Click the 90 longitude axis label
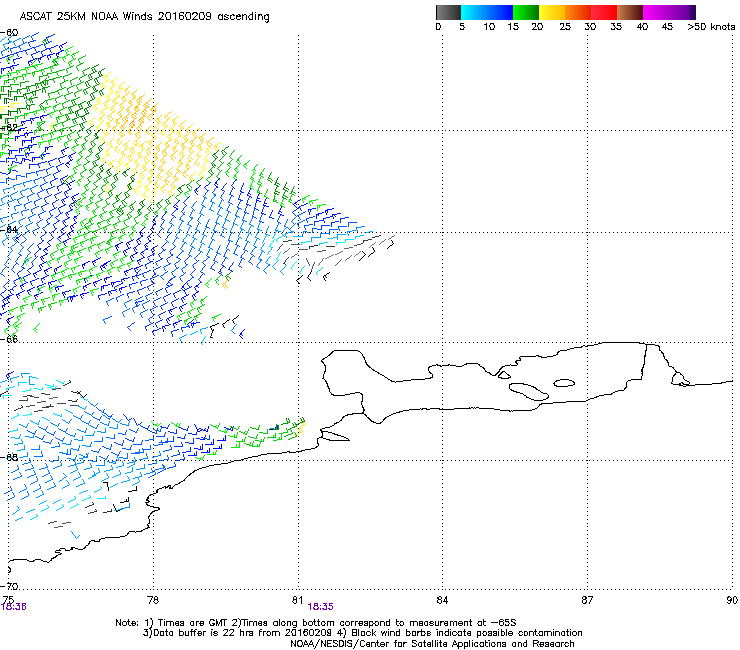Screen dimensions: 740x650 (732, 600)
